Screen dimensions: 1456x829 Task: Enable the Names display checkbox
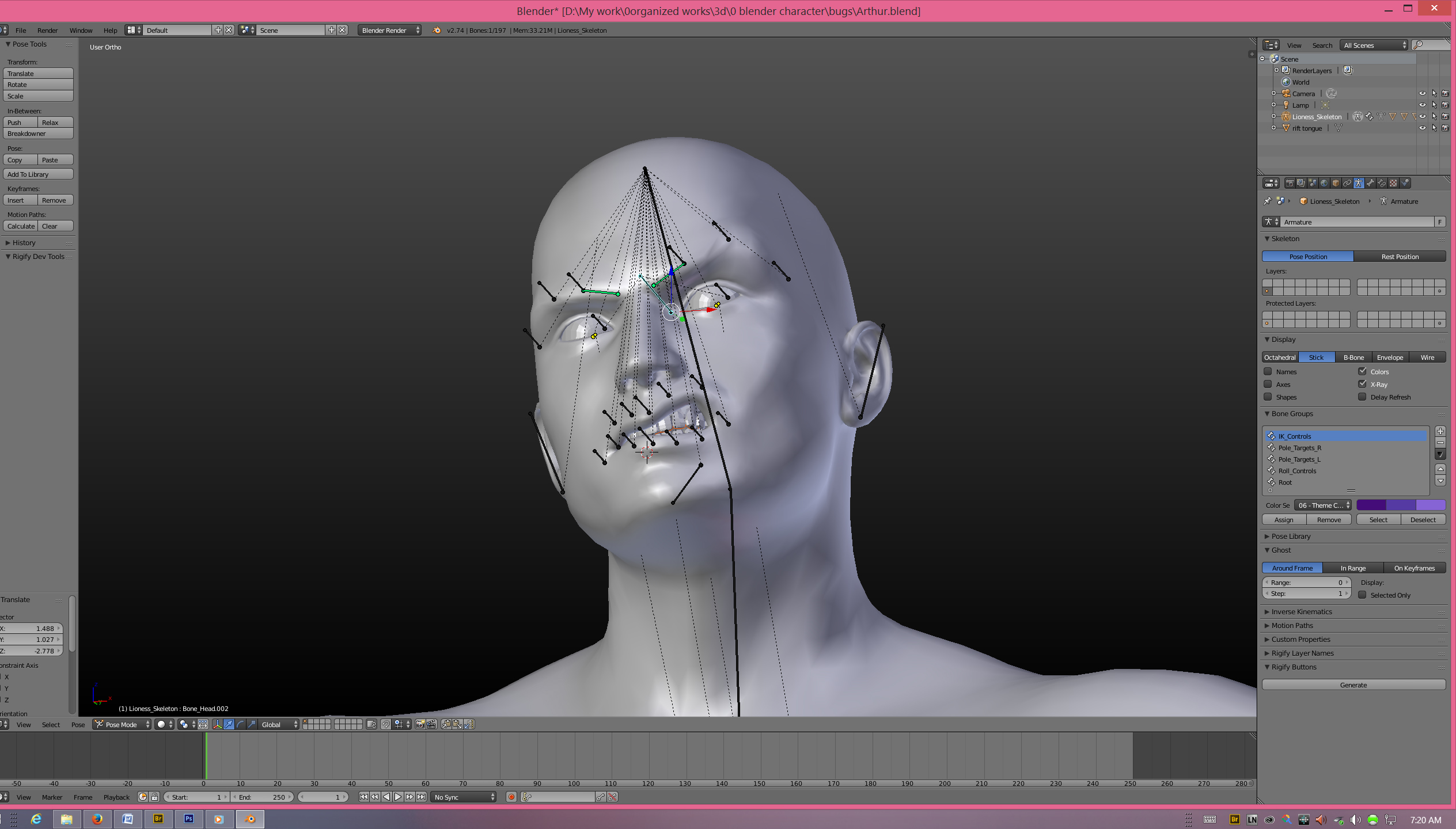pos(1268,372)
